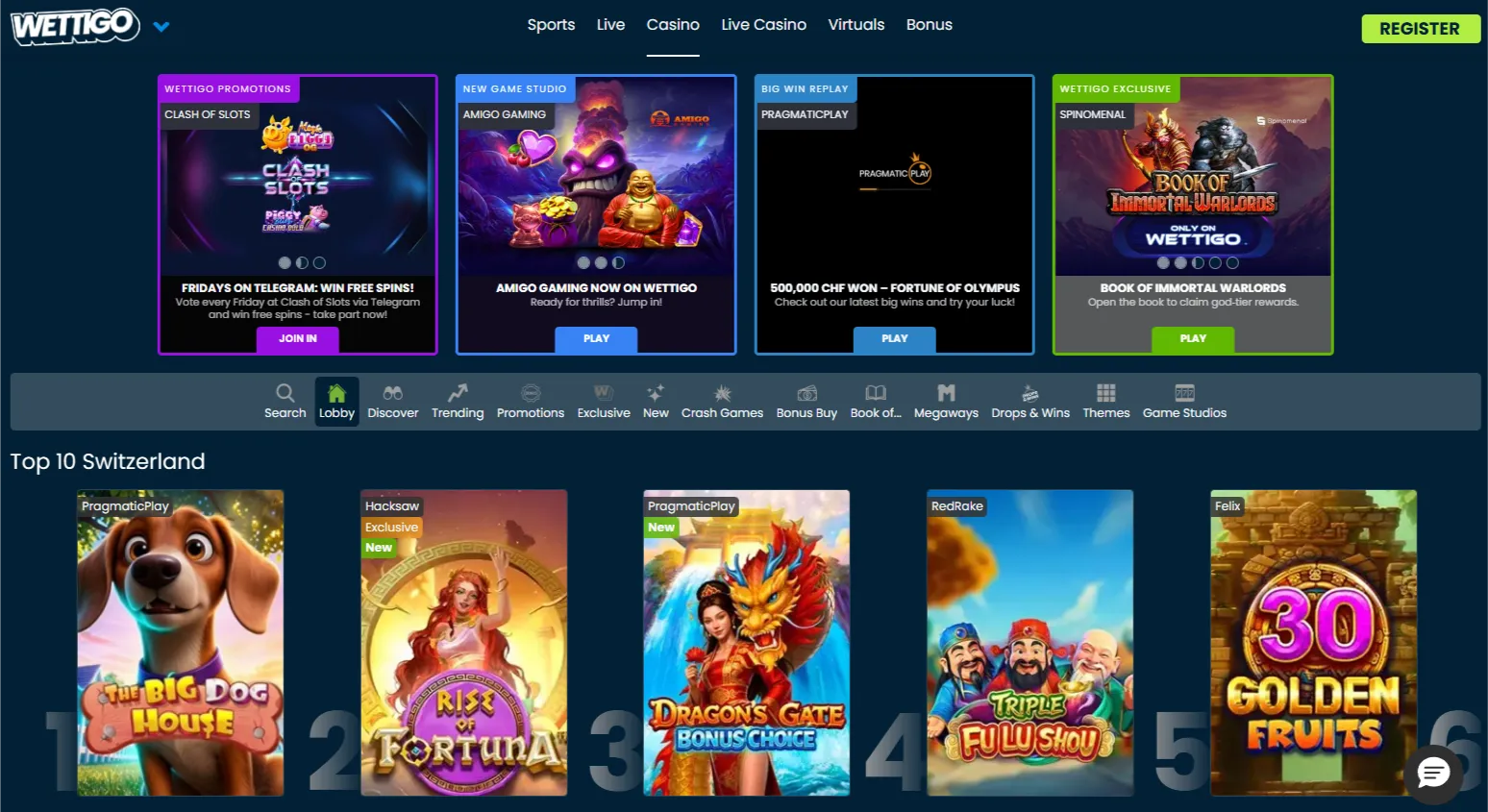Click the RedRake label on Triple Fu Lu Shou
Image resolution: width=1488 pixels, height=812 pixels.
(957, 505)
